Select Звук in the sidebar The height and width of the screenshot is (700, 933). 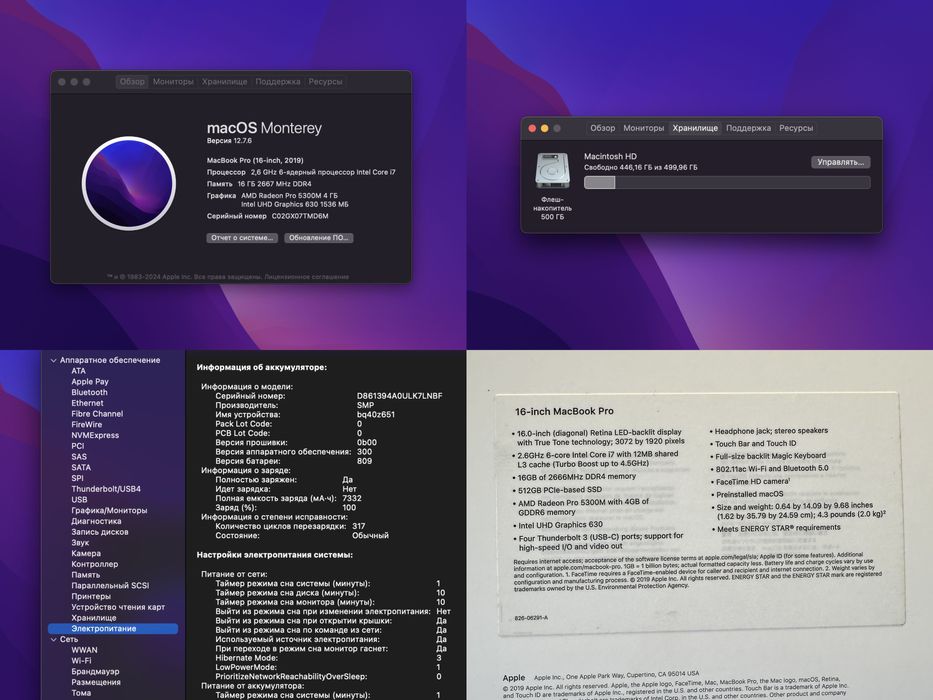(80, 542)
